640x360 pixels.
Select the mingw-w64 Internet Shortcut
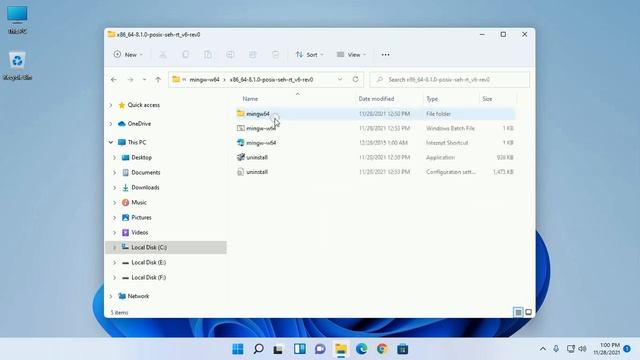(376, 143)
